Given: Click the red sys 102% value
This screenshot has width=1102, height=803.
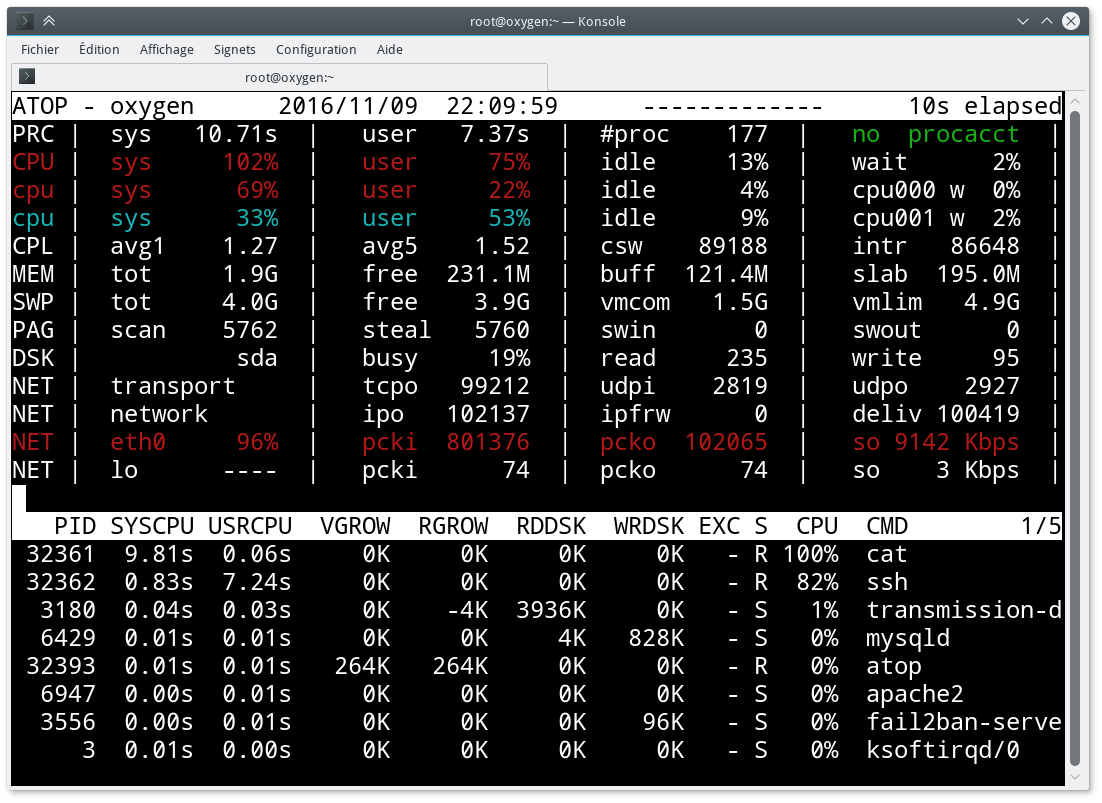Looking at the screenshot, I should point(250,162).
